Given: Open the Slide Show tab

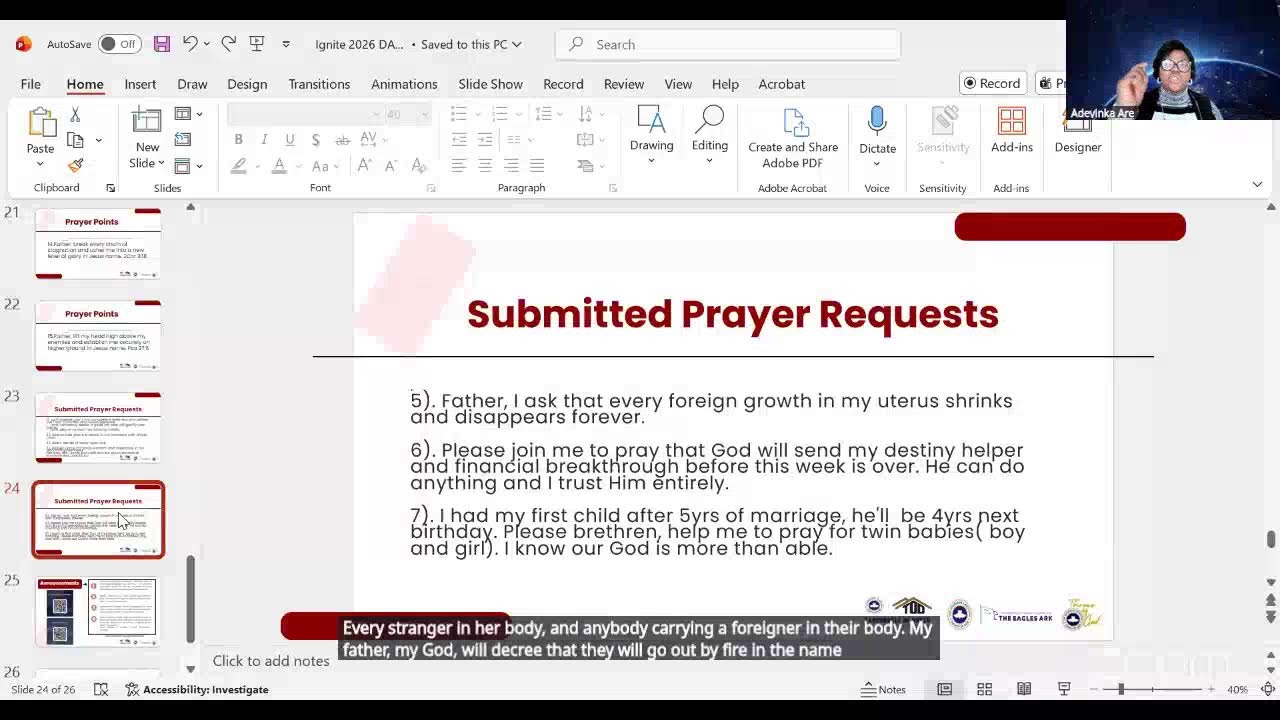Looking at the screenshot, I should point(490,84).
